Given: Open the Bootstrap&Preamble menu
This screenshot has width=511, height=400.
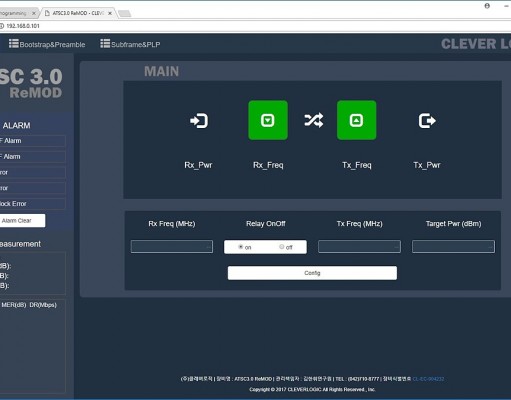Looking at the screenshot, I should [47, 44].
